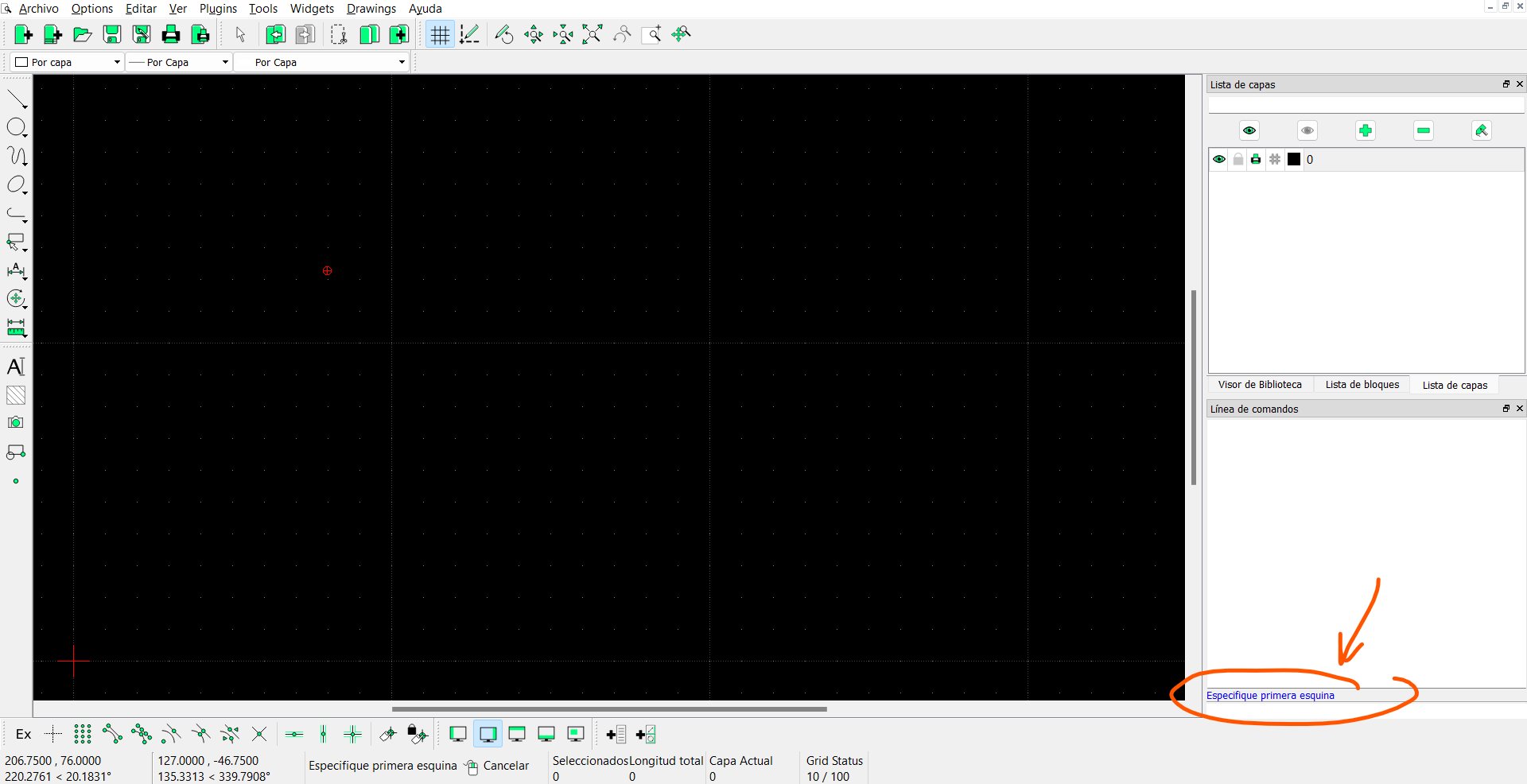Open the color 'Por capa' dropdown

pyautogui.click(x=67, y=62)
